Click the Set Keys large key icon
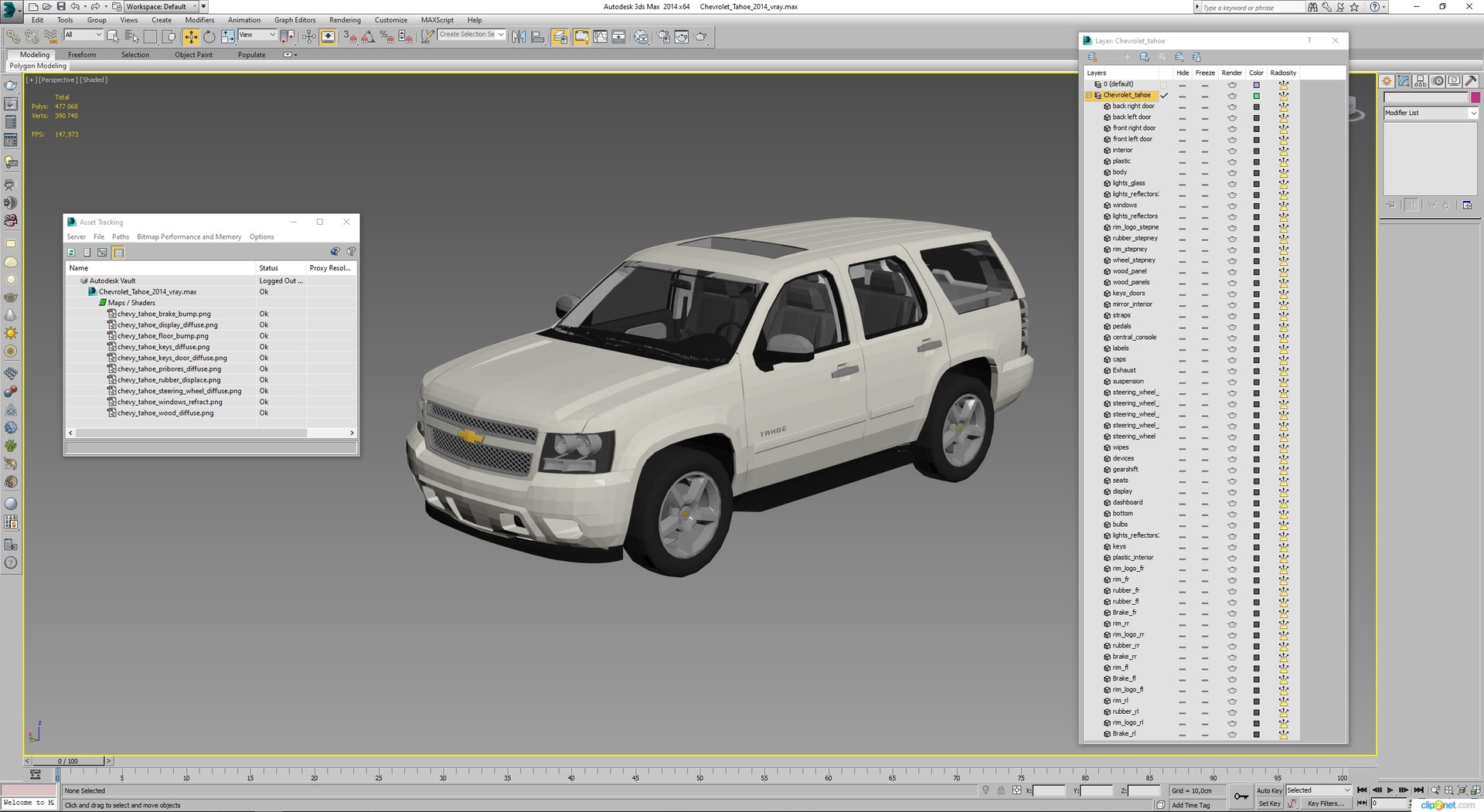Viewport: 1484px width, 812px height. pyautogui.click(x=1241, y=797)
